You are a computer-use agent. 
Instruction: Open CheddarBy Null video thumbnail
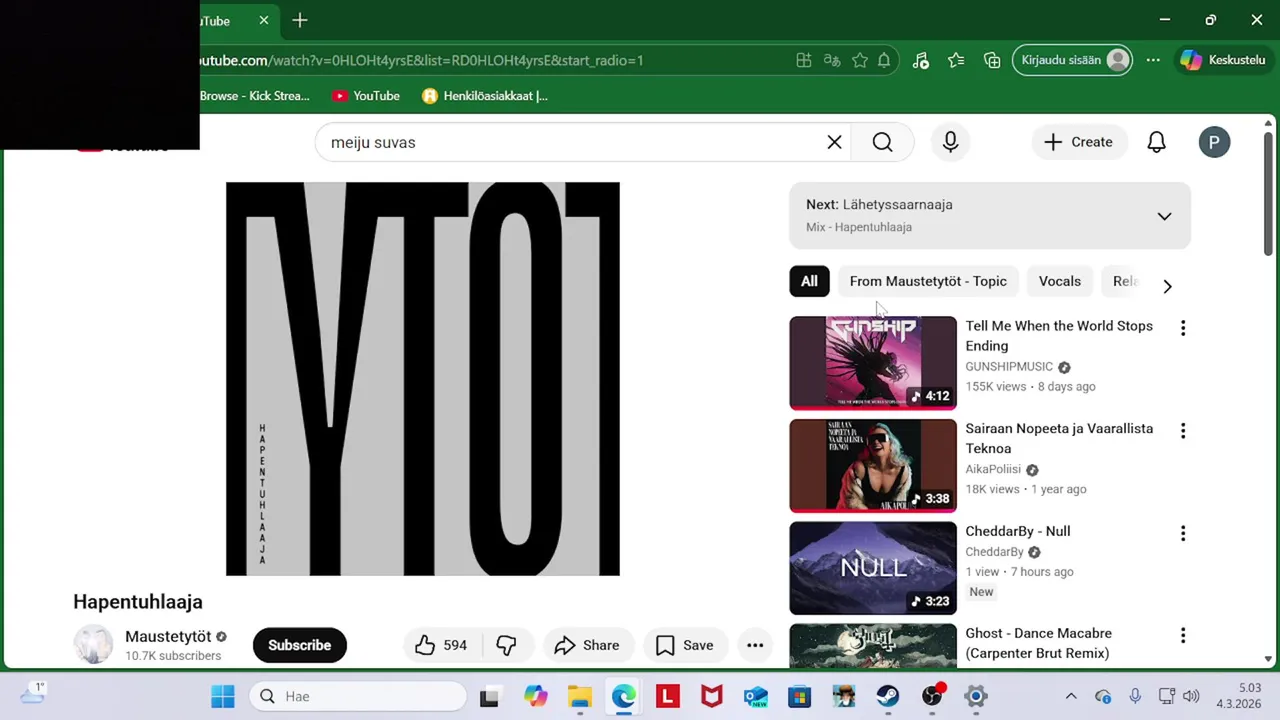click(873, 568)
